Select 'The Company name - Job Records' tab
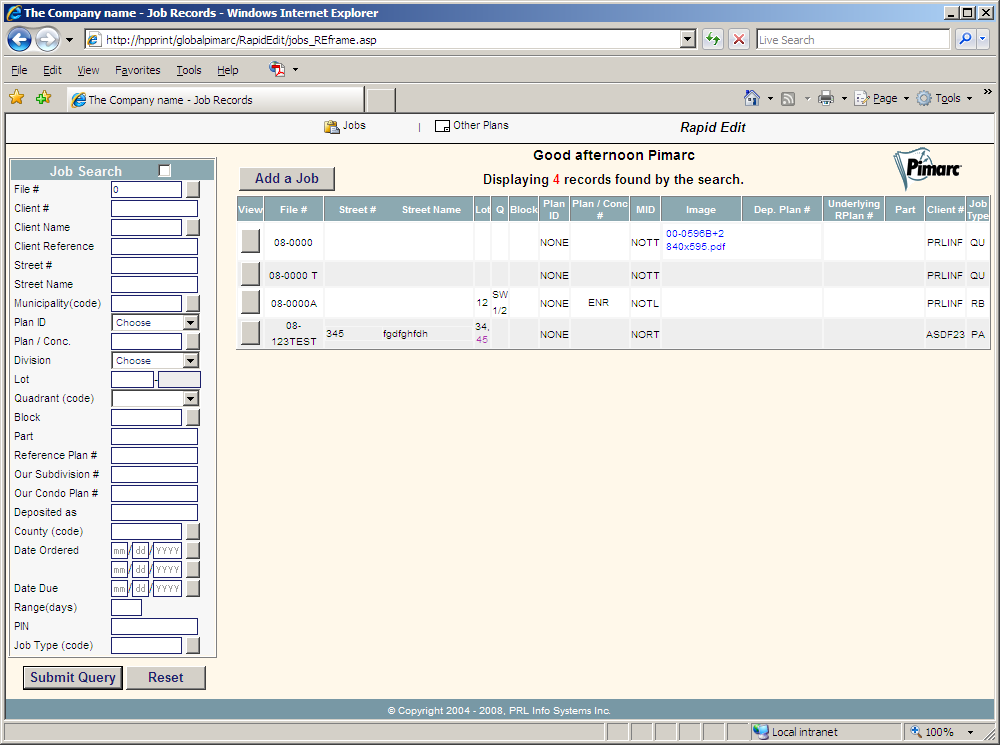This screenshot has height=745, width=1000. click(215, 100)
